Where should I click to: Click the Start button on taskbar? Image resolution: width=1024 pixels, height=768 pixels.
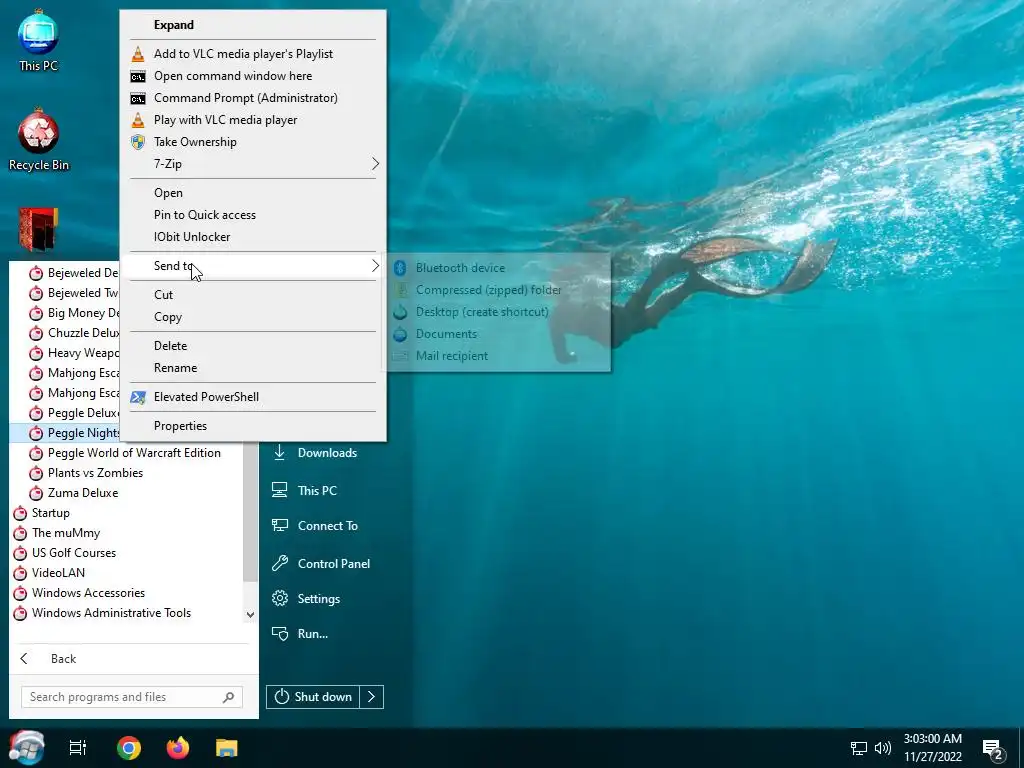click(x=26, y=747)
